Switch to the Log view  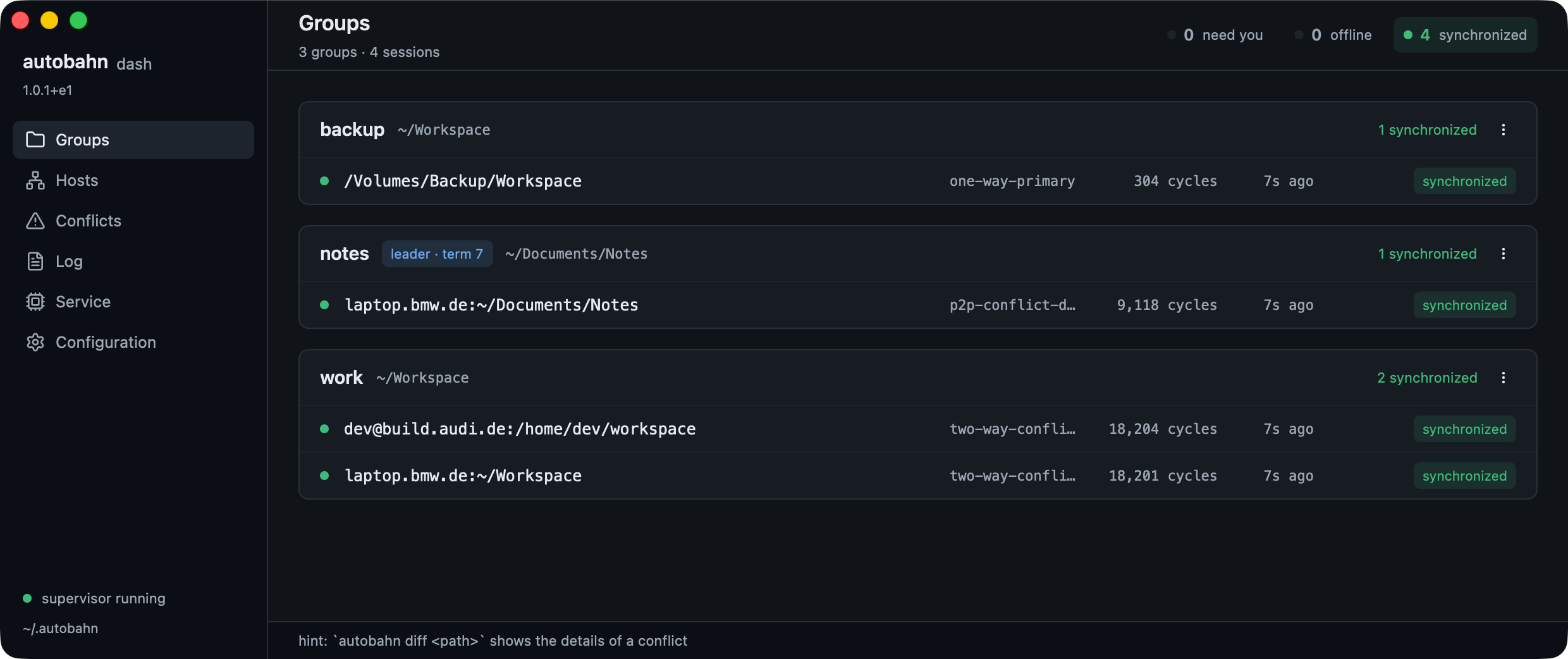pos(133,261)
